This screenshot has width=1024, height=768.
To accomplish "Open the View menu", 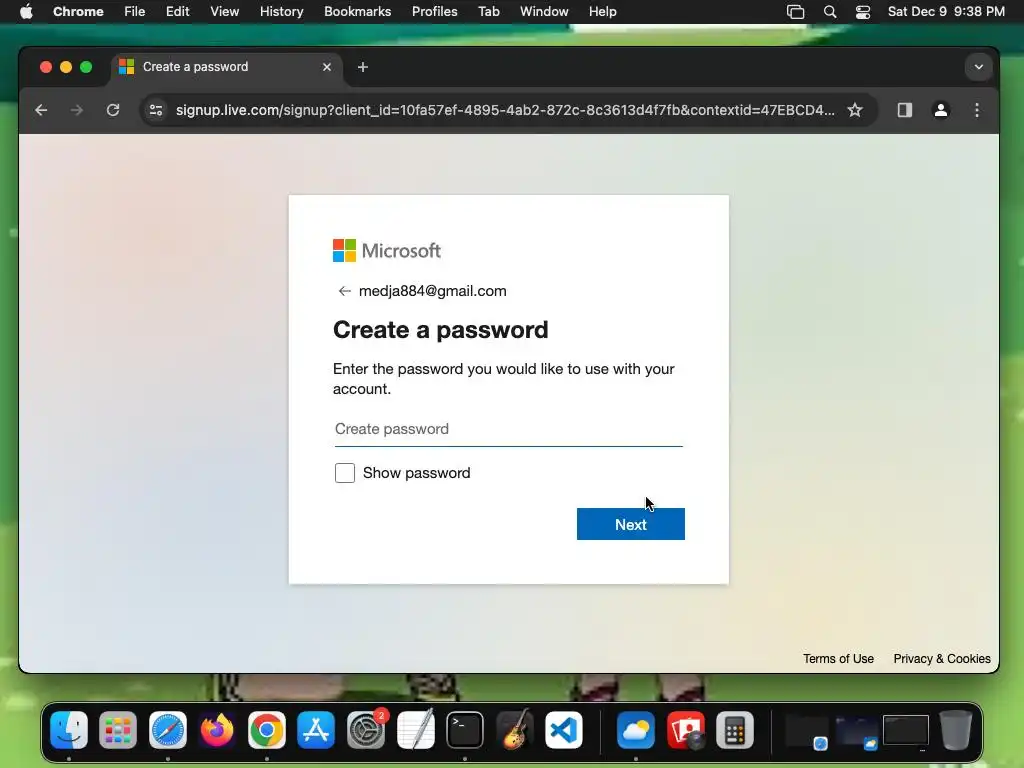I will pyautogui.click(x=225, y=12).
